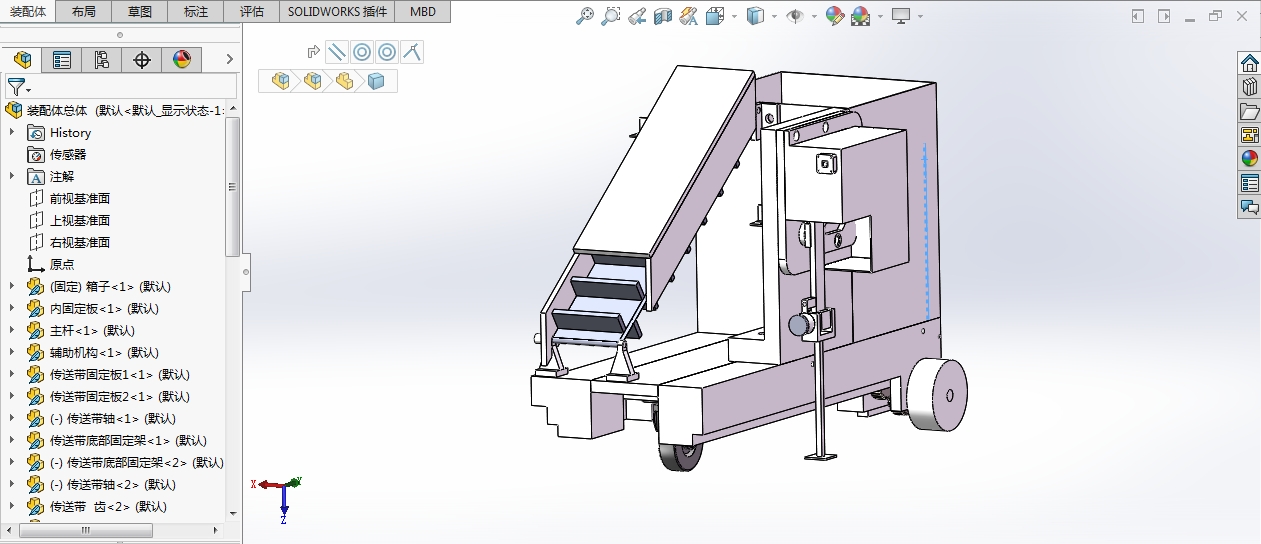Click the Zoom to Fit icon

(x=586, y=16)
